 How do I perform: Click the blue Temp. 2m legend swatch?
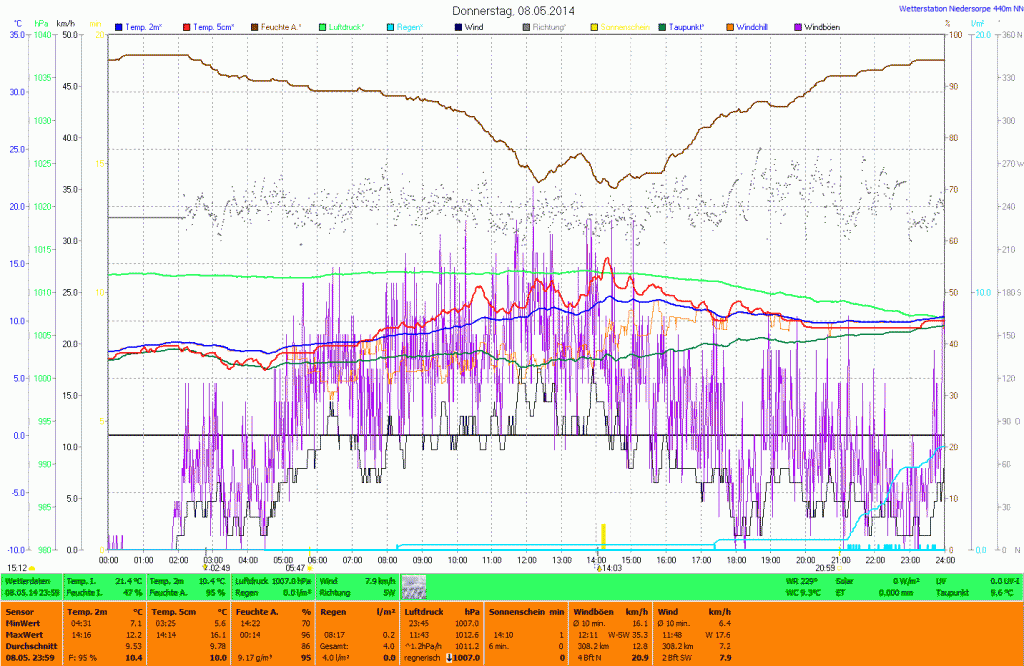[119, 27]
